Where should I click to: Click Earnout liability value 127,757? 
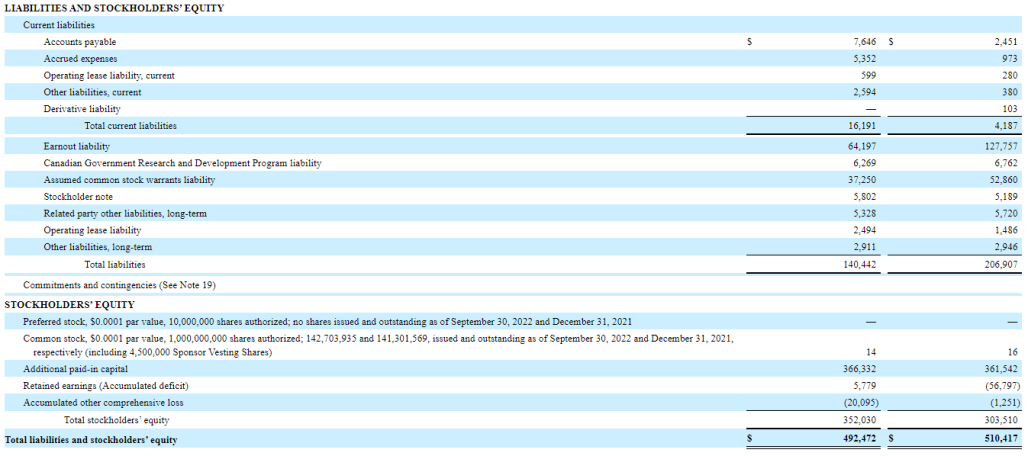coord(1001,146)
